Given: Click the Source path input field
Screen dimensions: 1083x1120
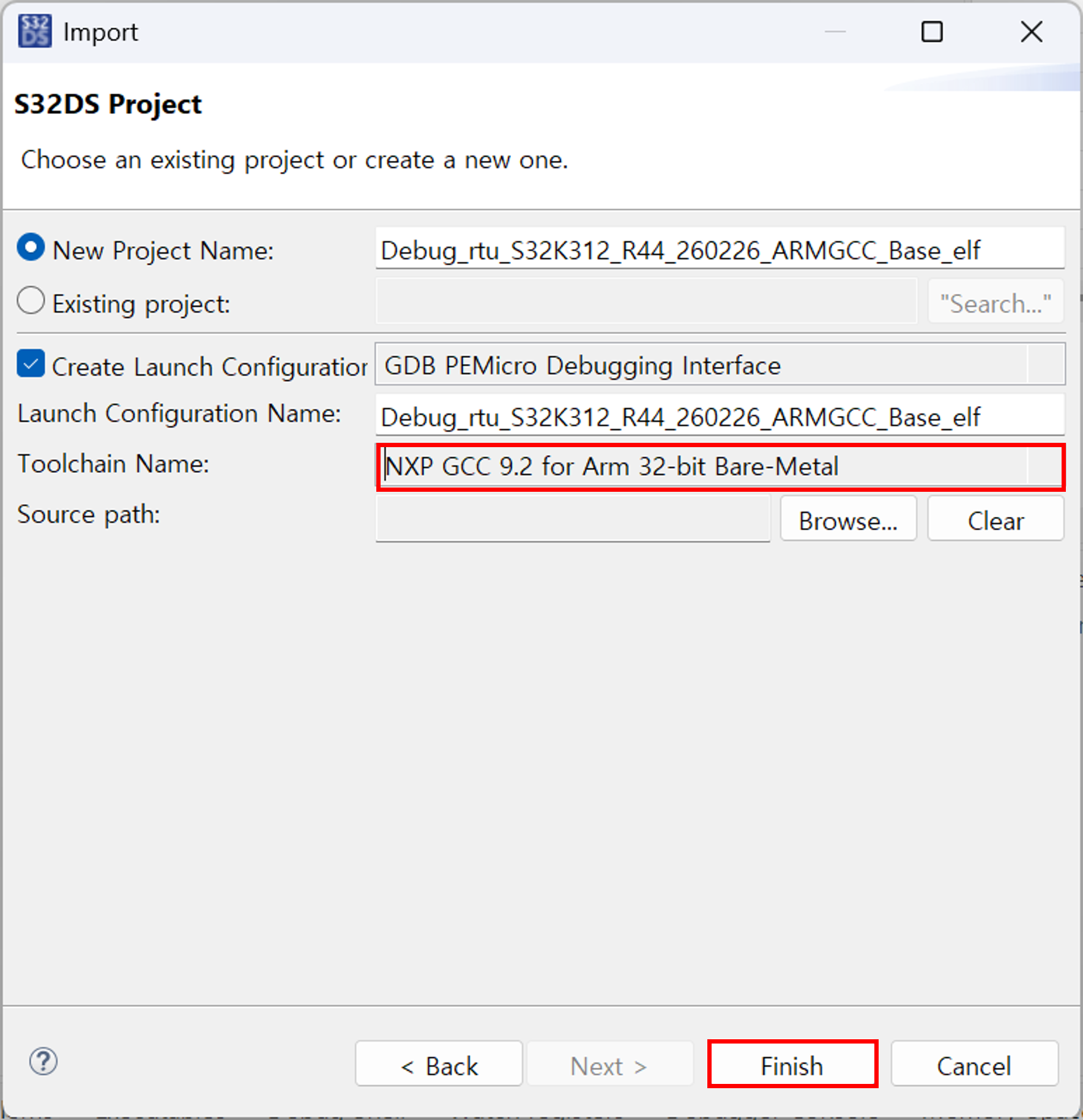Looking at the screenshot, I should pyautogui.click(x=573, y=519).
